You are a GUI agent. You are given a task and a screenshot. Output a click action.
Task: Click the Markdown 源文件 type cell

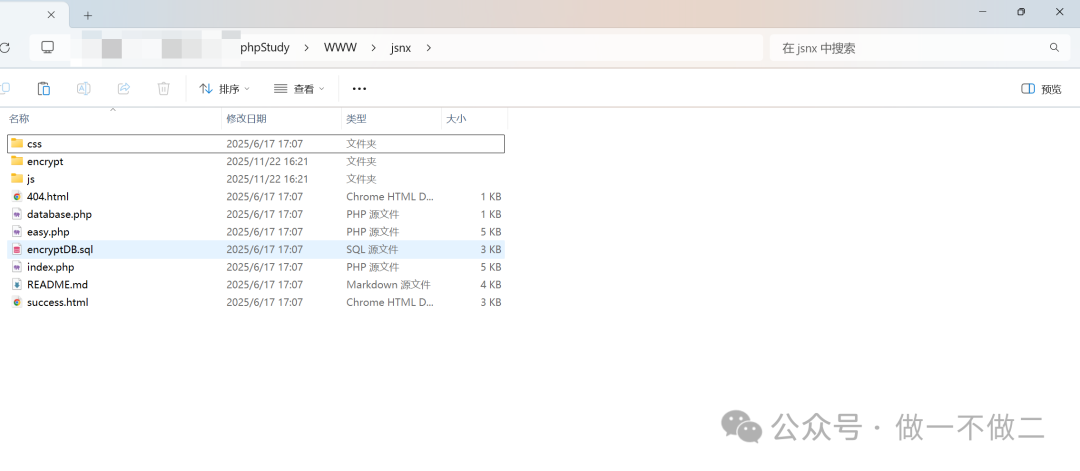point(388,284)
